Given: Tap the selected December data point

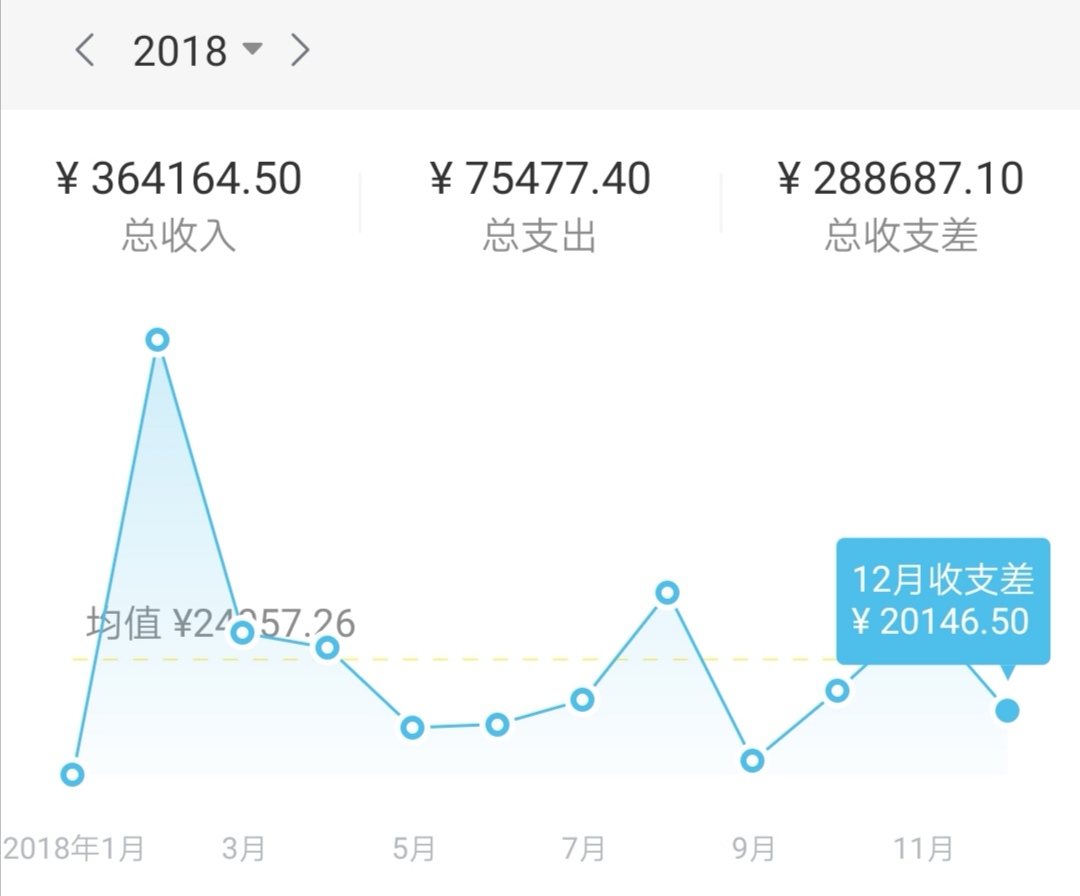Looking at the screenshot, I should pyautogui.click(x=1007, y=711).
